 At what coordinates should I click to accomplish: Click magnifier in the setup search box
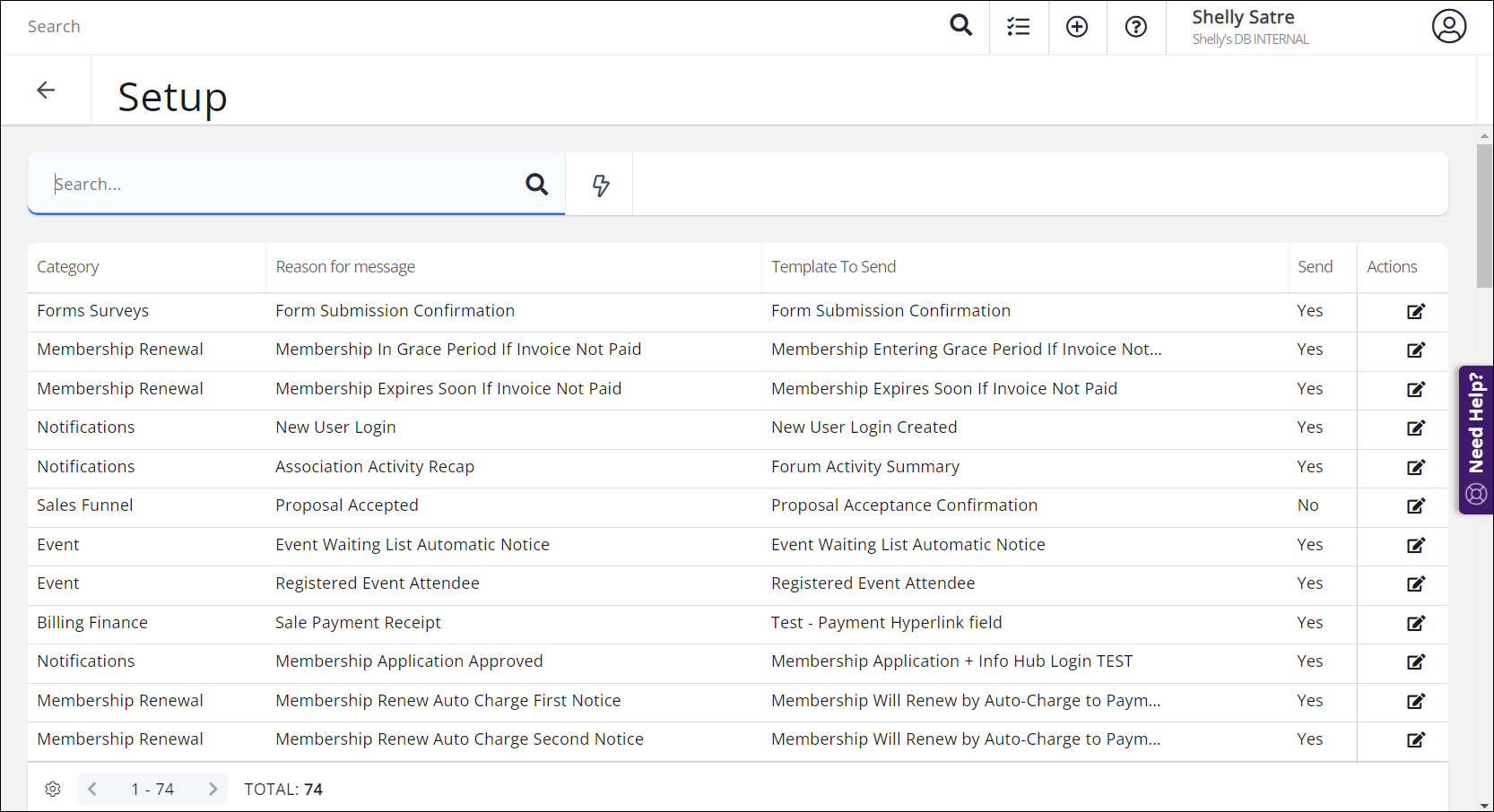pos(536,185)
